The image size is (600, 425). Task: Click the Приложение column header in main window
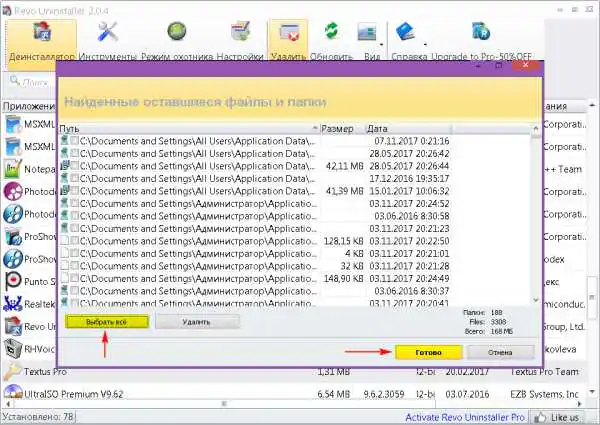[x=29, y=106]
